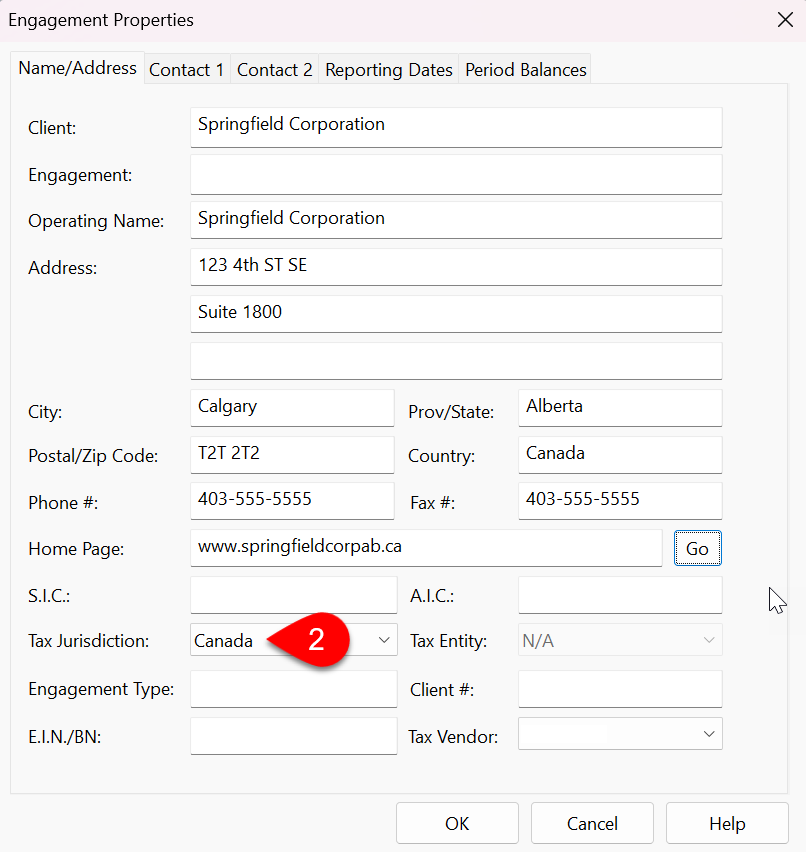
Task: Open the Tax Entity dropdown
Action: point(707,640)
